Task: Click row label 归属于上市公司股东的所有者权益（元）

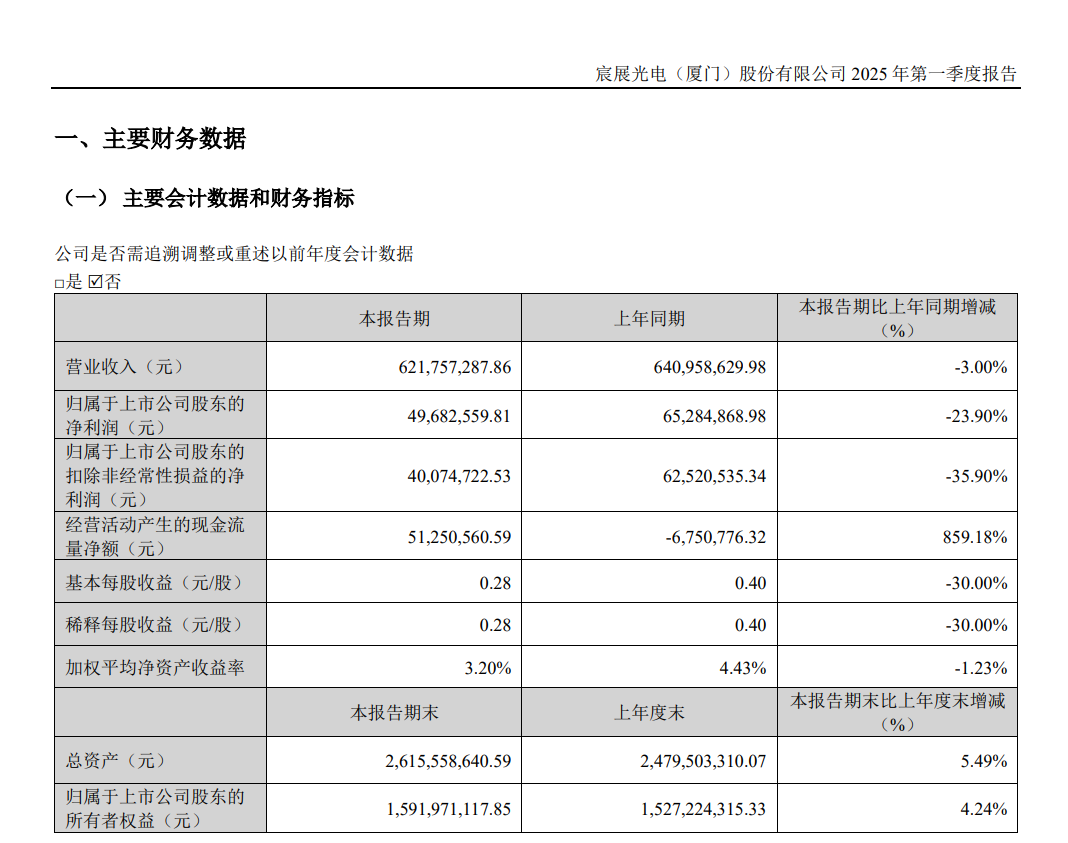Action: coord(155,808)
